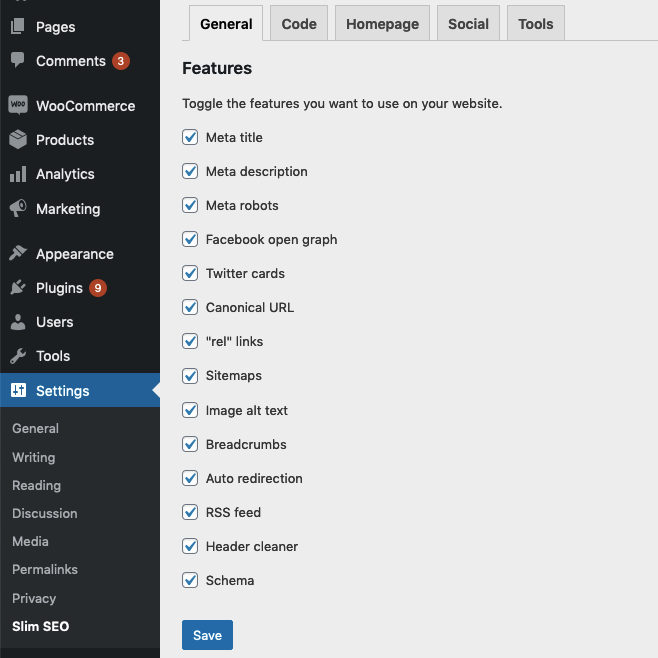The width and height of the screenshot is (658, 658).
Task: Click the Users person icon
Action: [x=18, y=322]
